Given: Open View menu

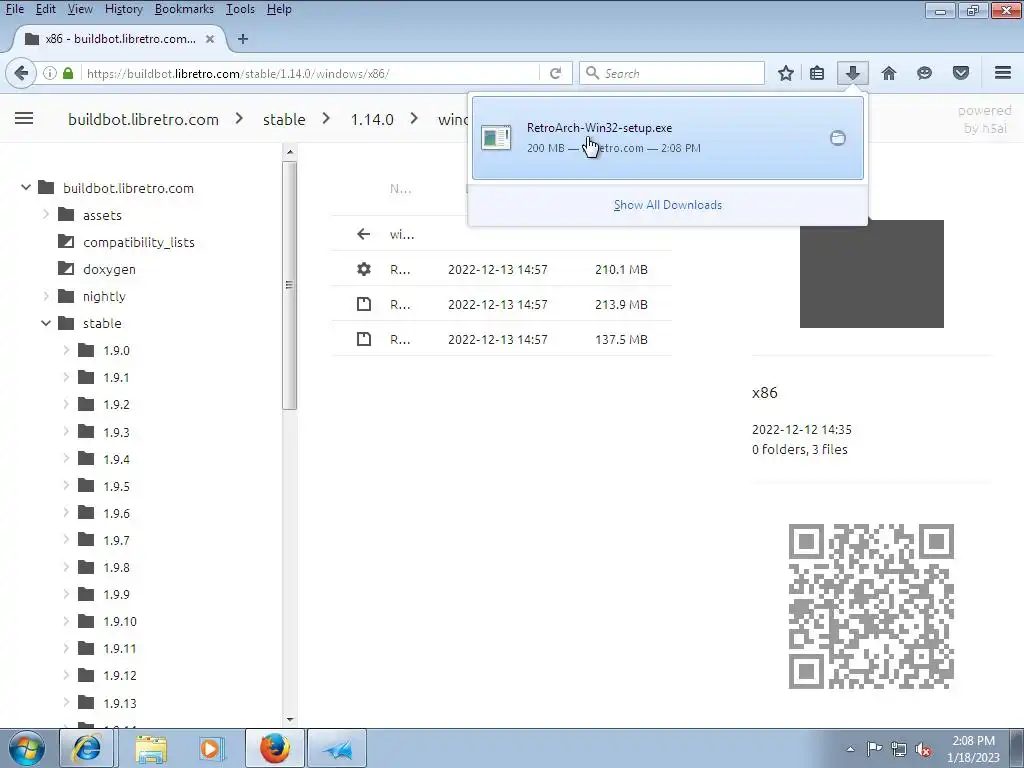Looking at the screenshot, I should [x=80, y=9].
